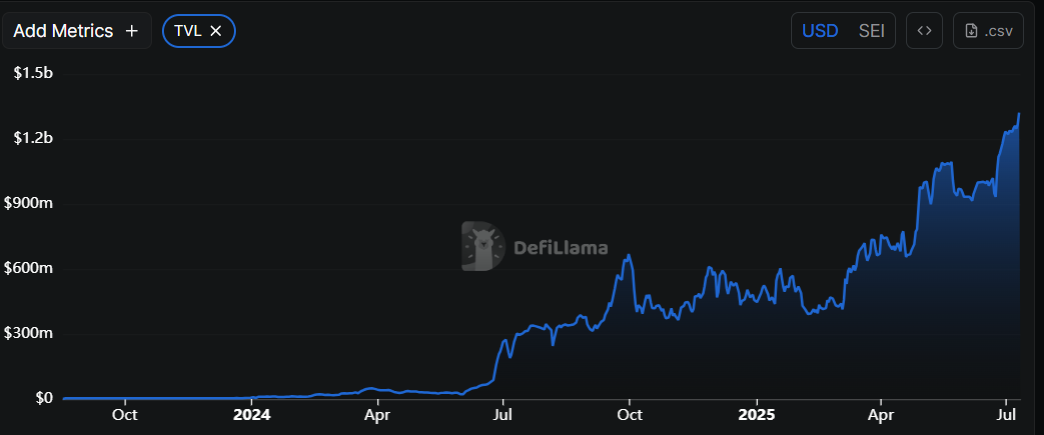Click the $1.2b label on the Y axis

click(x=32, y=138)
